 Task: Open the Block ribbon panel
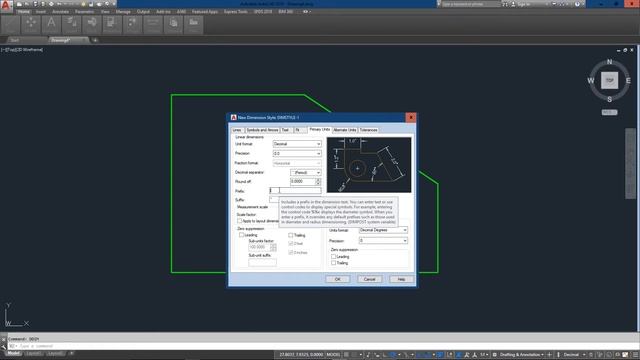pos(92,25)
